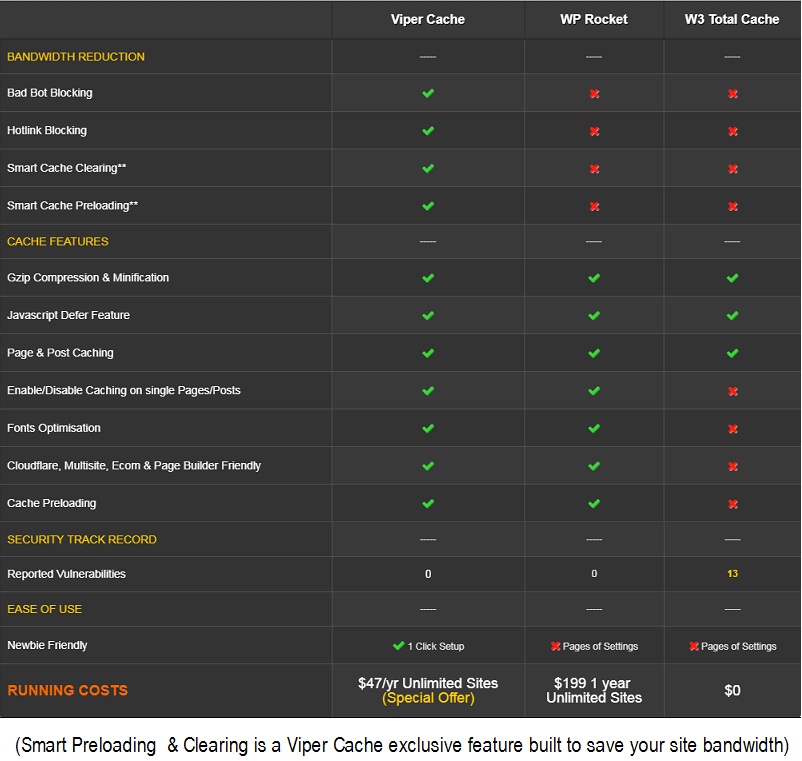The width and height of the screenshot is (802, 761).
Task: Click WP Rocket's "0" reported vulnerabilities value
Action: tap(594, 574)
